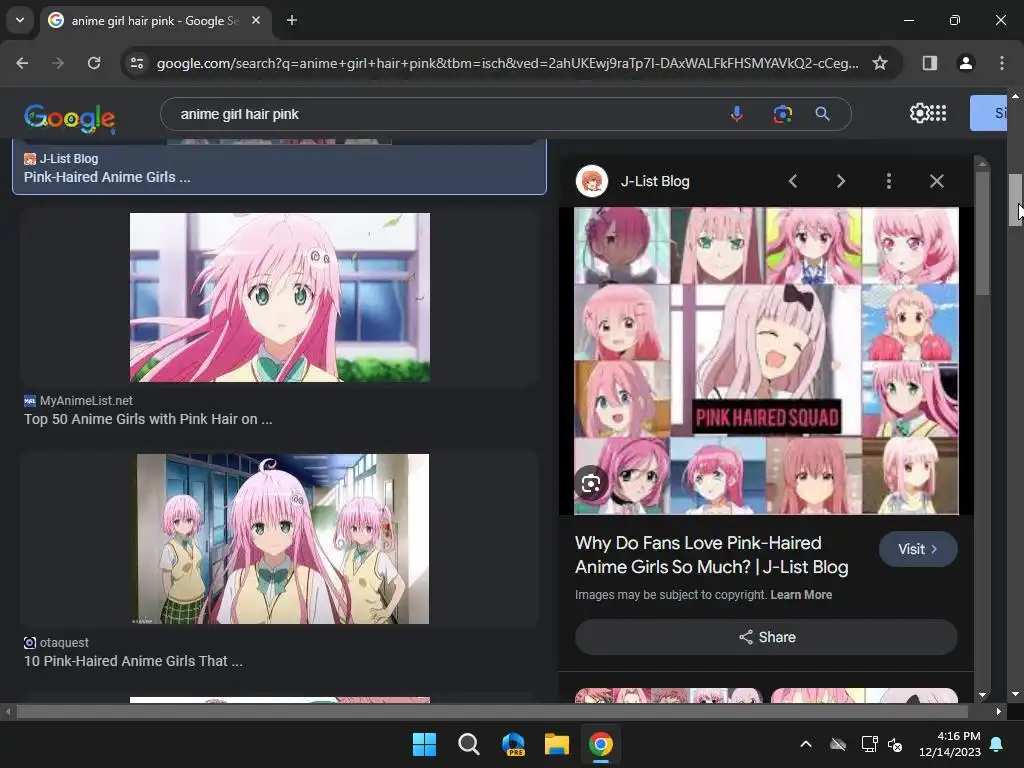Viewport: 1024px width, 768px height.
Task: Click the address bar URL
Action: [507, 63]
